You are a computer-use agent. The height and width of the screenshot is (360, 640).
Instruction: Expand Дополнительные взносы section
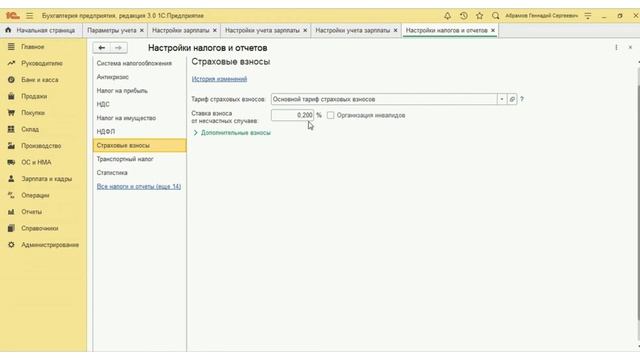[232, 133]
